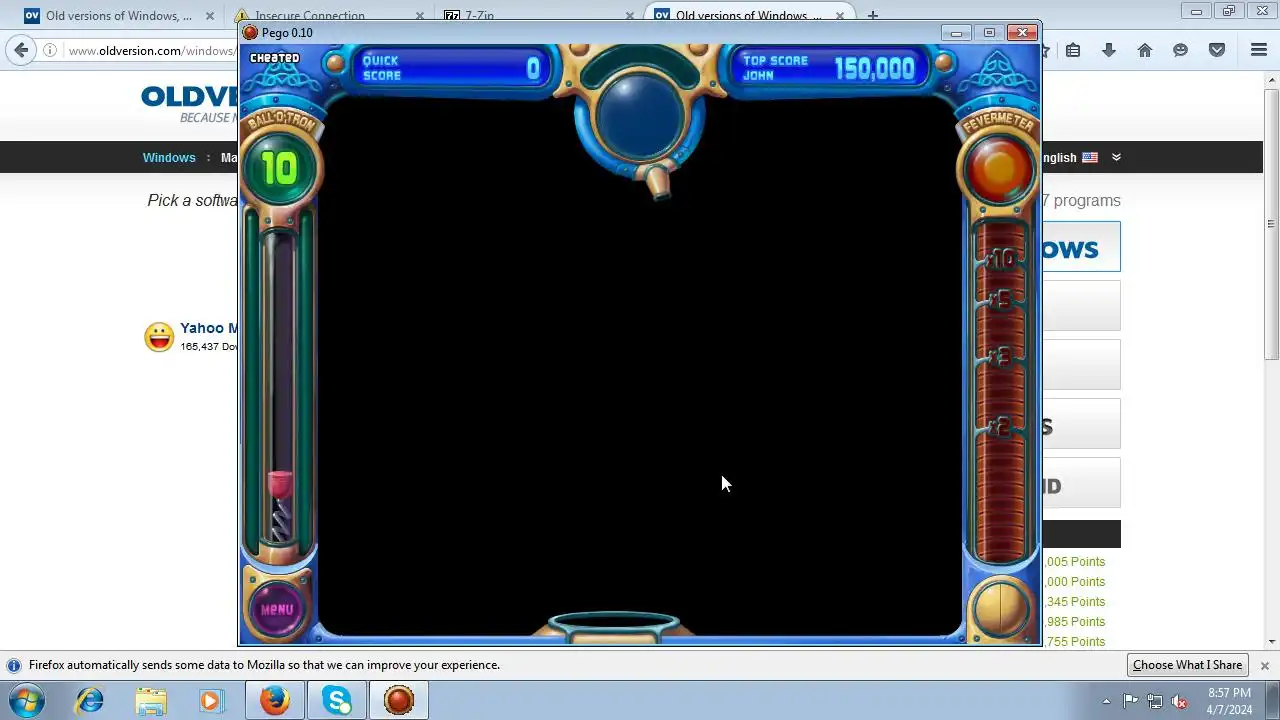The image size is (1280, 720).
Task: Close the Pego 0.10 window
Action: click(x=1022, y=33)
